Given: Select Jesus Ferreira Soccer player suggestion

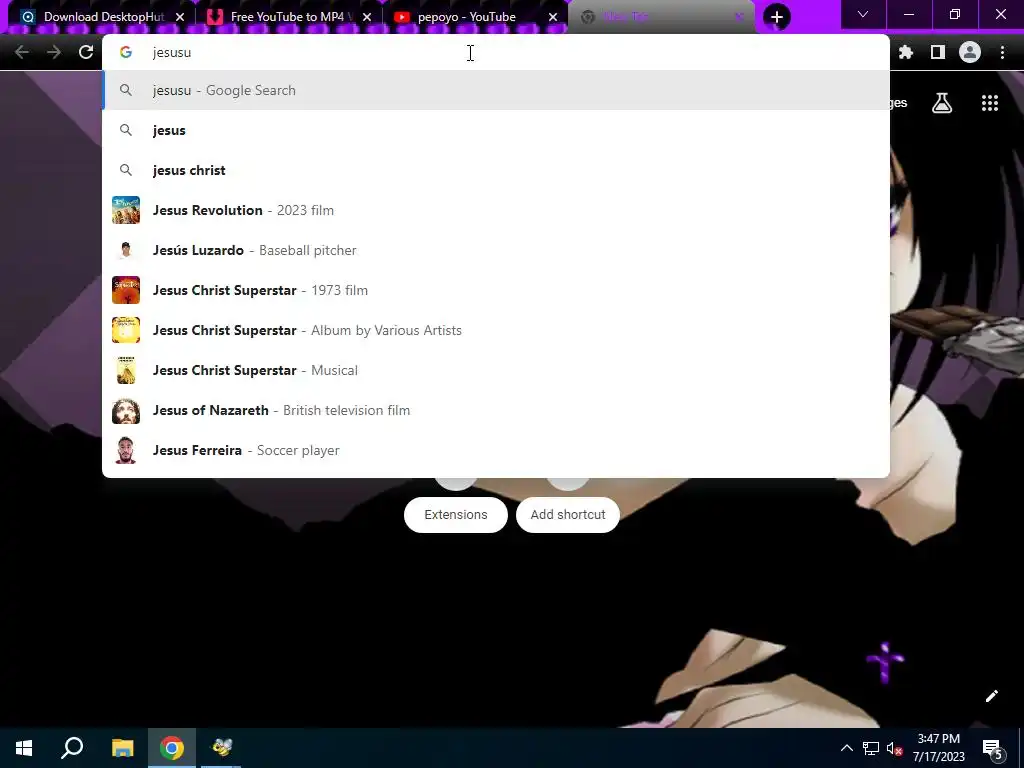Looking at the screenshot, I should [x=496, y=450].
